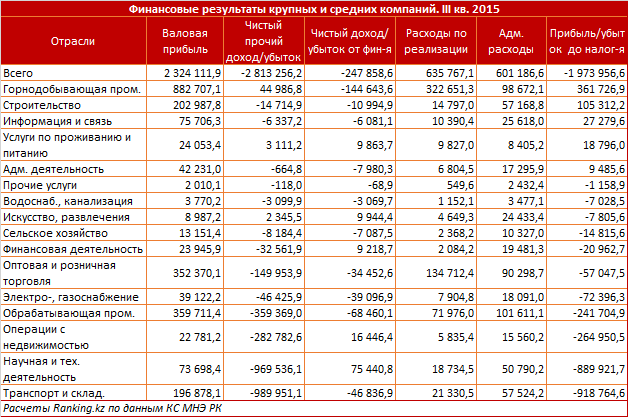The width and height of the screenshot is (628, 417).
Task: Click the table title 'Финансовые результаты крупных и средних компаний'
Action: pyautogui.click(x=313, y=10)
